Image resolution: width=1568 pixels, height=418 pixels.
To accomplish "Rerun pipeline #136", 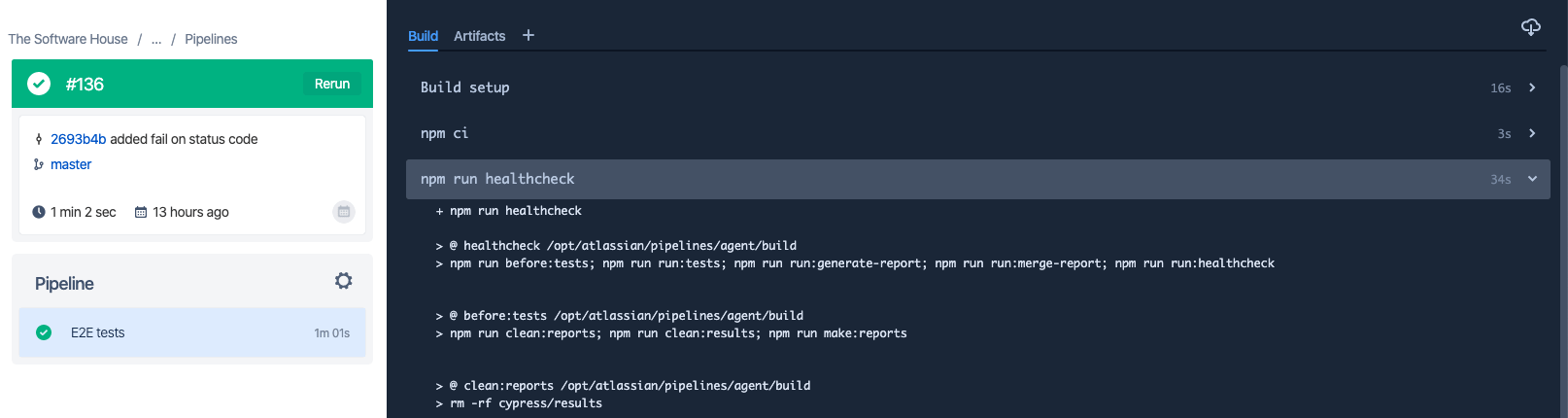I will 332,84.
